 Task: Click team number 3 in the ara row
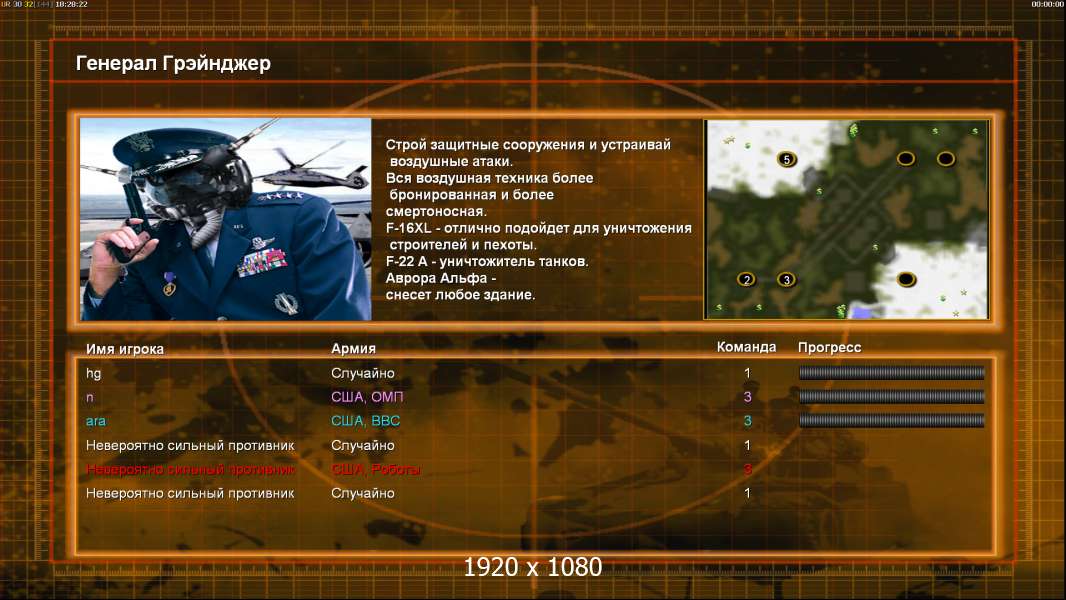[x=747, y=421]
